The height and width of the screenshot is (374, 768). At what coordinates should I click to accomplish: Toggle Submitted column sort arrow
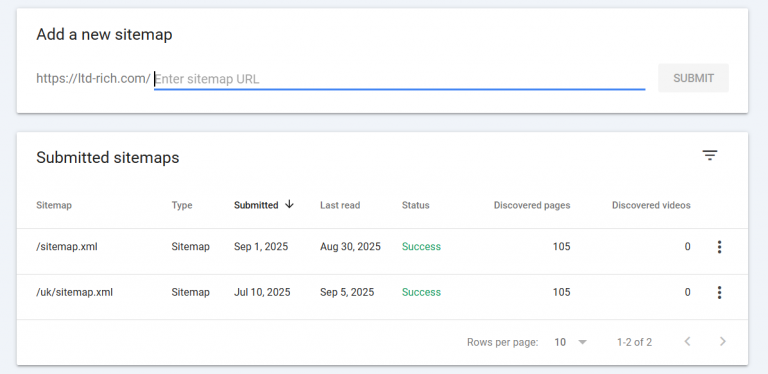click(x=289, y=205)
